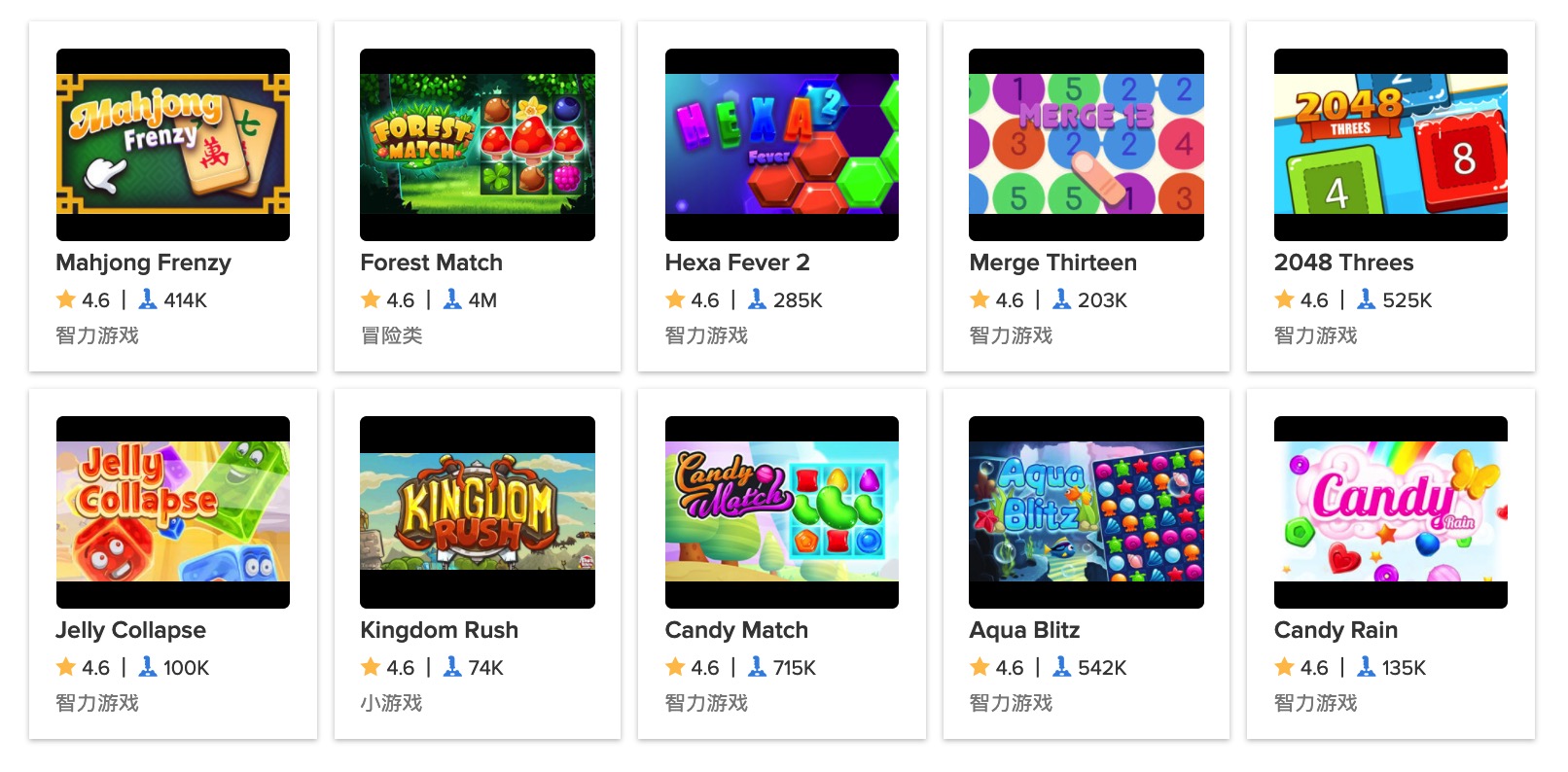
Task: Open the Kingdom Rush game image
Action: [478, 512]
